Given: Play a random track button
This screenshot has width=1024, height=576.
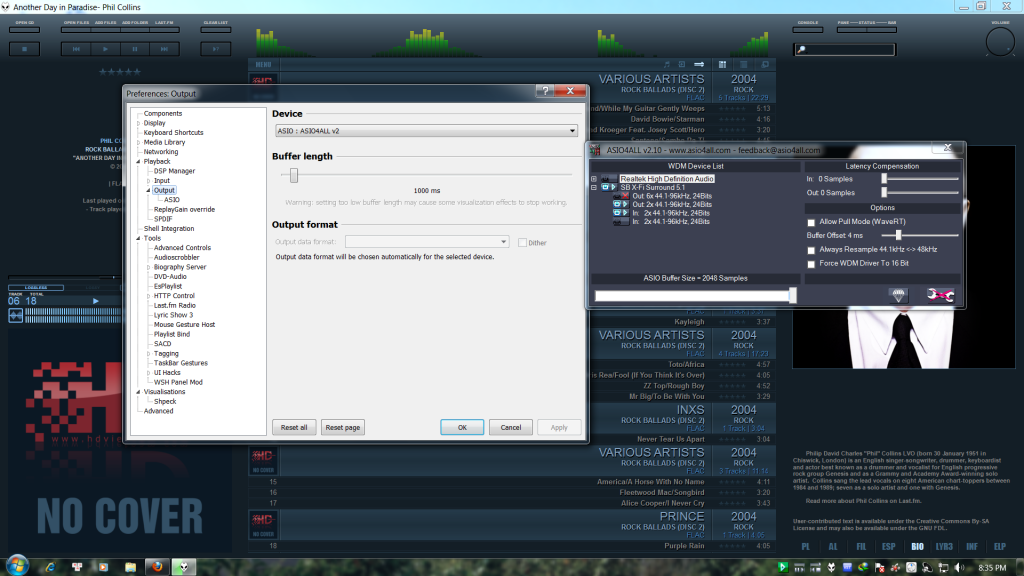Looking at the screenshot, I should click(216, 49).
